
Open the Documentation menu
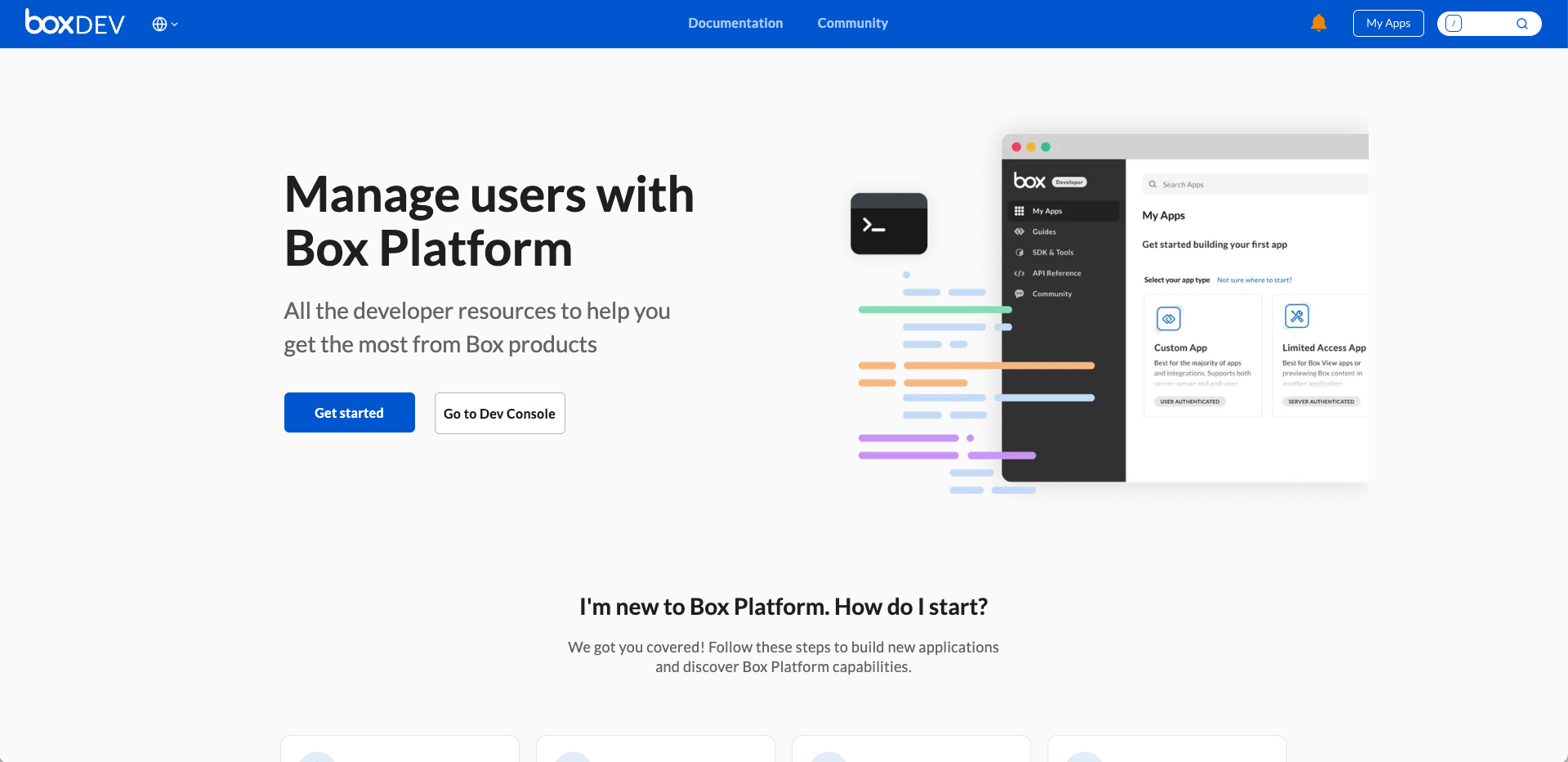tap(735, 23)
